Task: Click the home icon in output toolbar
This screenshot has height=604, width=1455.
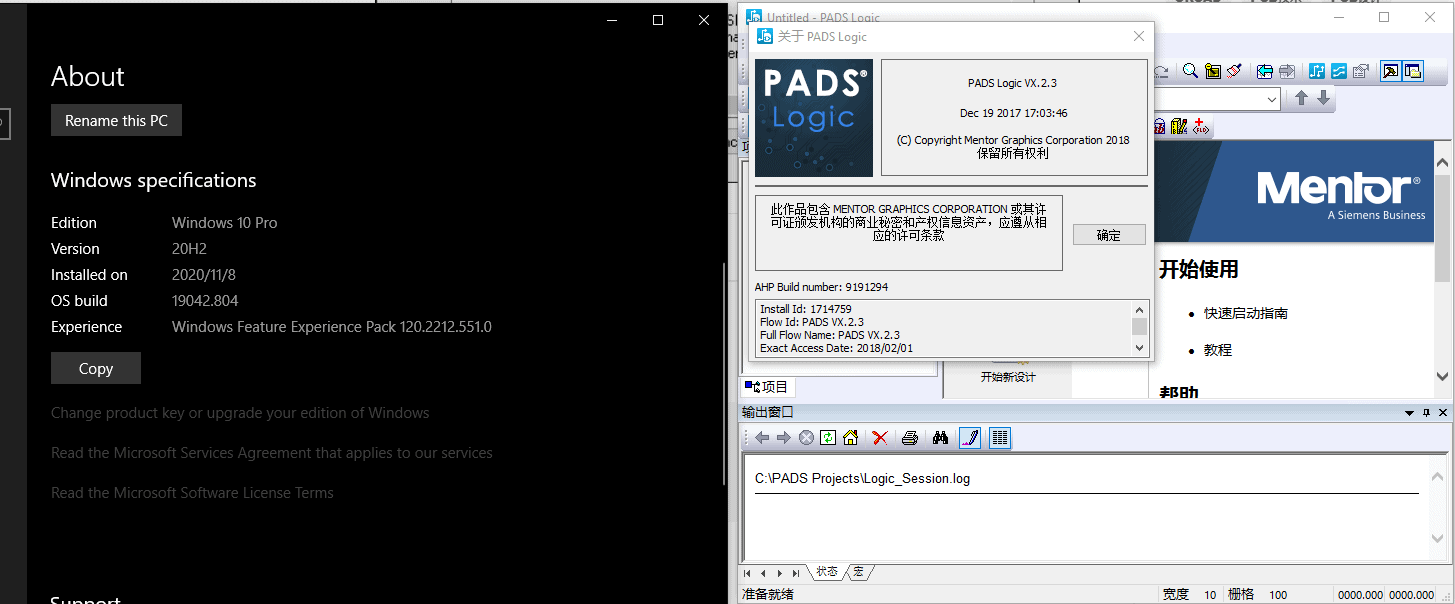Action: (x=850, y=438)
